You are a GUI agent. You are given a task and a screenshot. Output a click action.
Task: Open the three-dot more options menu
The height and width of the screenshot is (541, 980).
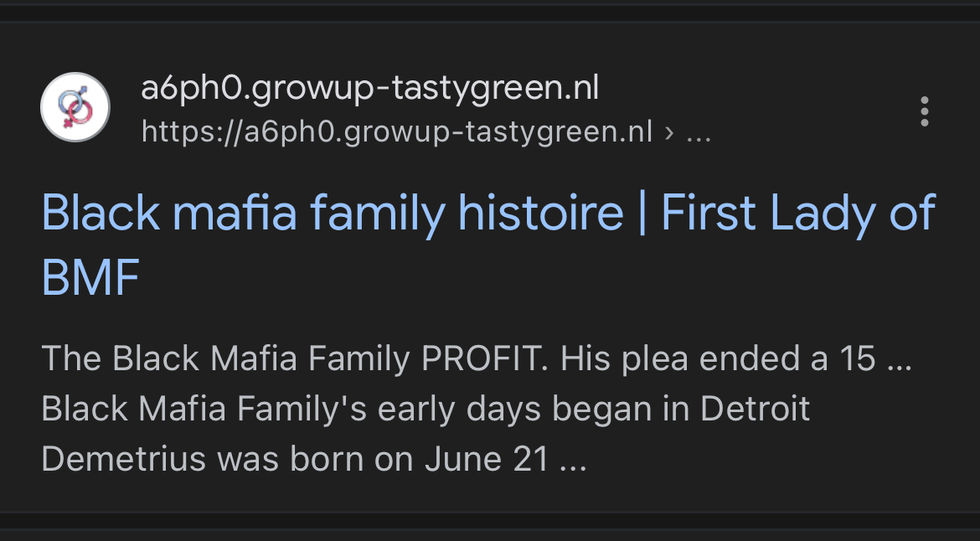tap(924, 111)
